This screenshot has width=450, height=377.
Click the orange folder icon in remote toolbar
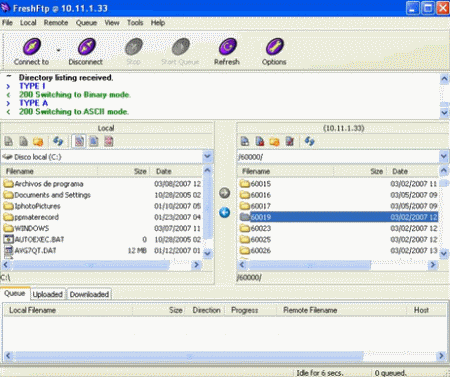pyautogui.click(x=274, y=142)
